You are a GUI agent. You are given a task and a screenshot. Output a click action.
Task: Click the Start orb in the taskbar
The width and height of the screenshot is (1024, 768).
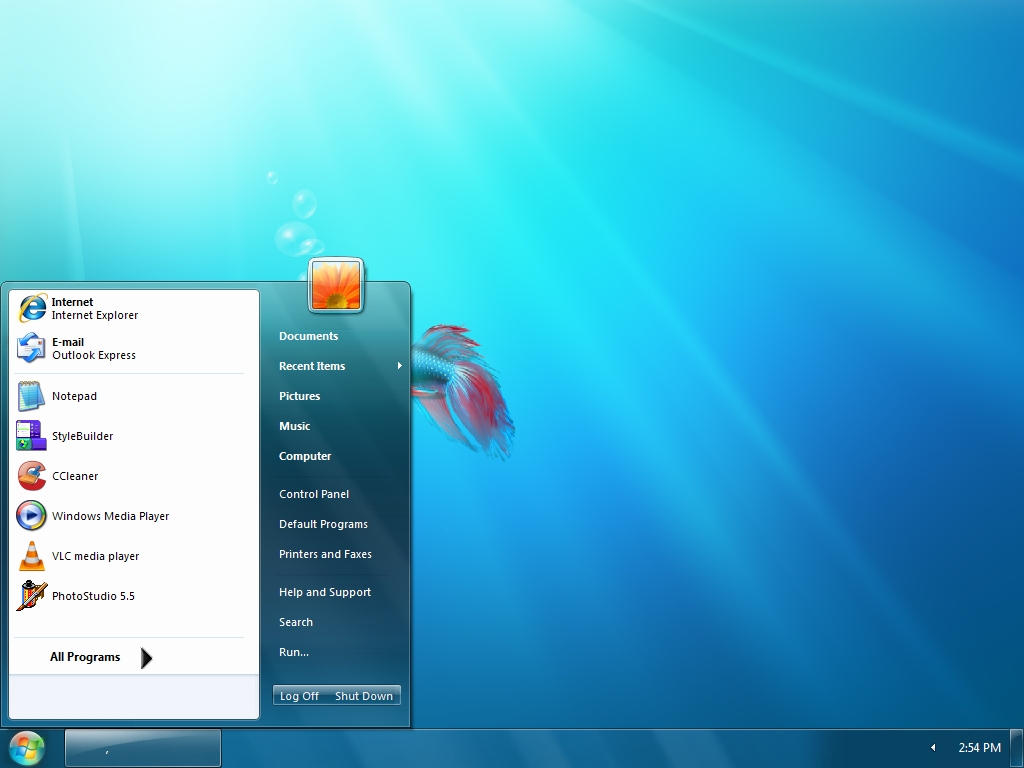click(x=26, y=747)
